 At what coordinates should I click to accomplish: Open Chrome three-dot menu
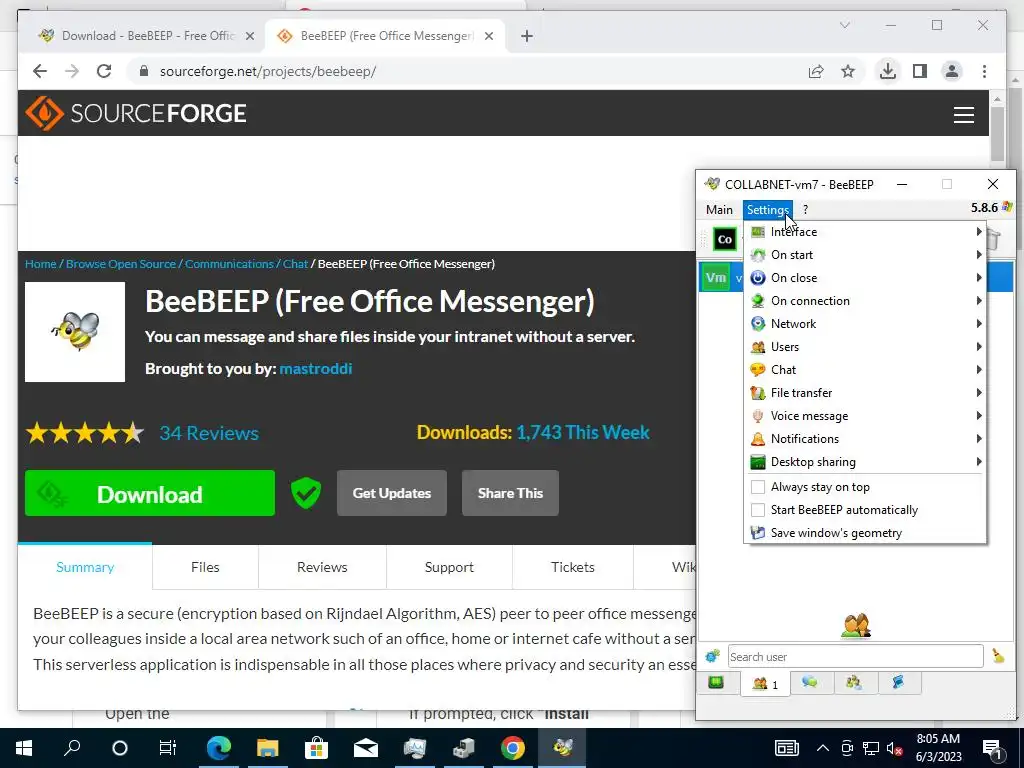pyautogui.click(x=984, y=71)
